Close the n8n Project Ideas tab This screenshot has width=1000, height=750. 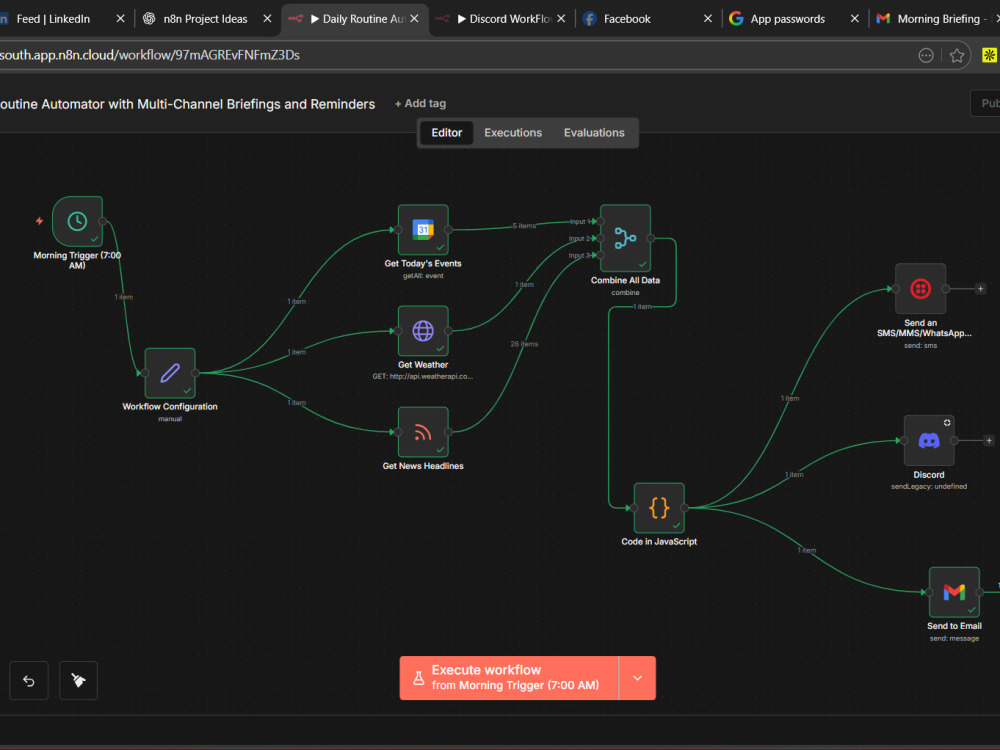267,19
